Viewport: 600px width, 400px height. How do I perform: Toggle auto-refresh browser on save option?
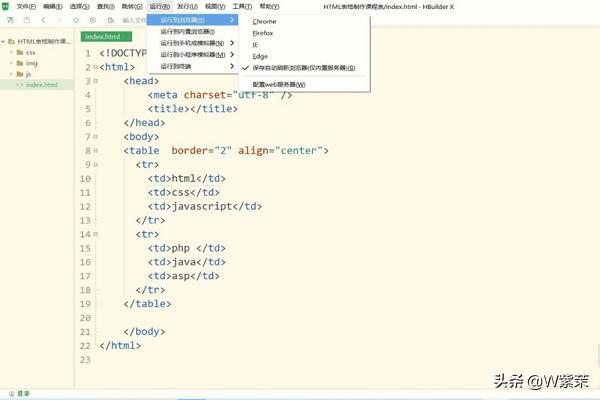click(x=303, y=68)
